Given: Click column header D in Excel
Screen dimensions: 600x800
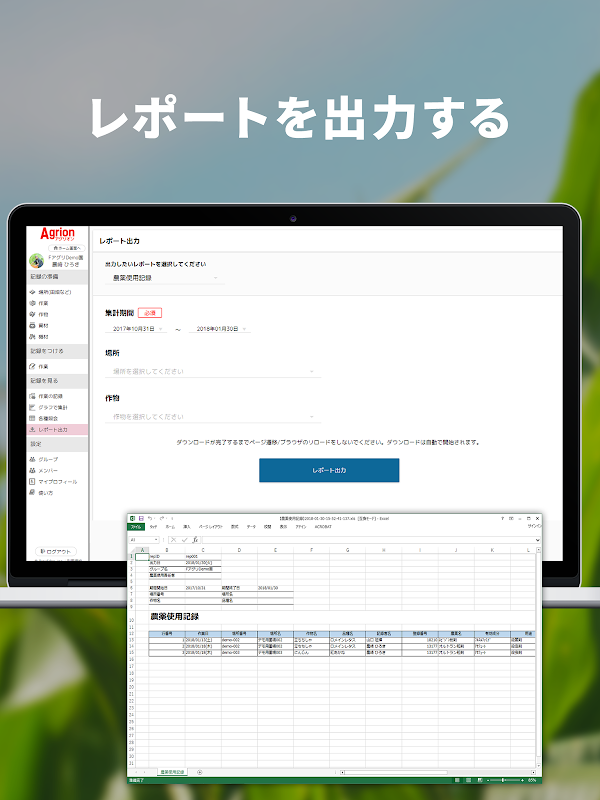Looking at the screenshot, I should pyautogui.click(x=239, y=550).
